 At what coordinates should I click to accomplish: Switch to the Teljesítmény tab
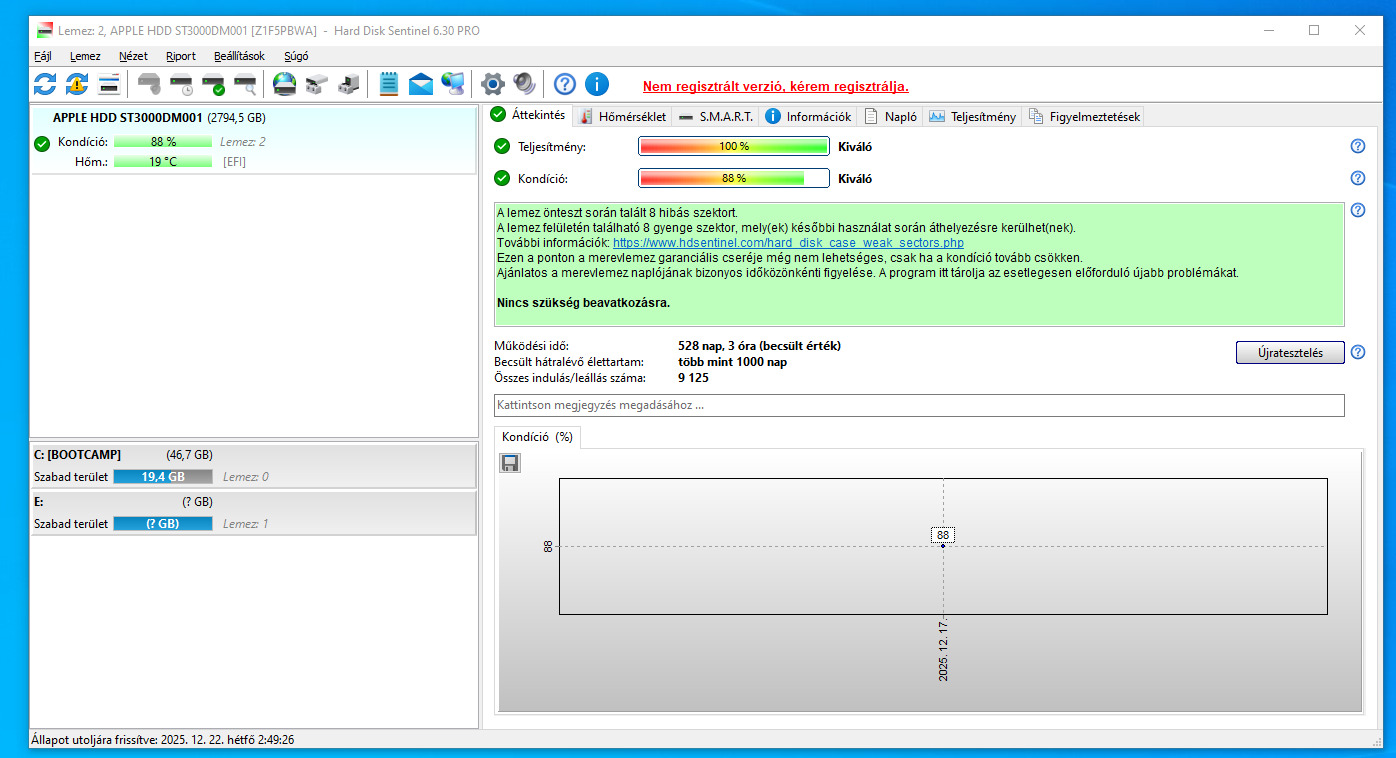point(972,116)
